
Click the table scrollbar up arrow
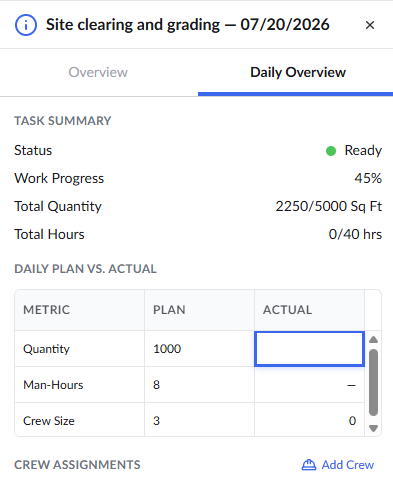pos(373,340)
